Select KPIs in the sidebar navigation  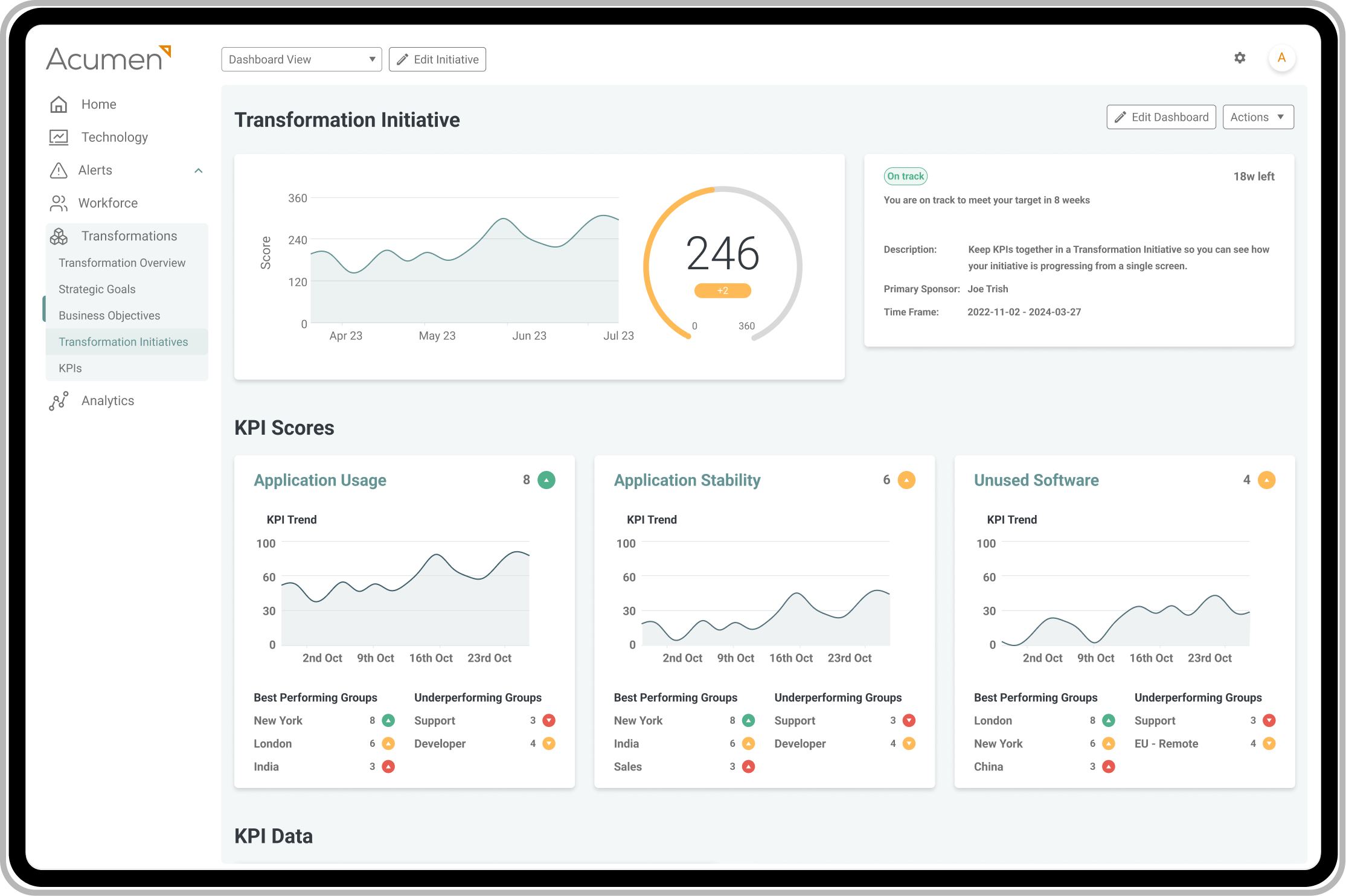70,368
